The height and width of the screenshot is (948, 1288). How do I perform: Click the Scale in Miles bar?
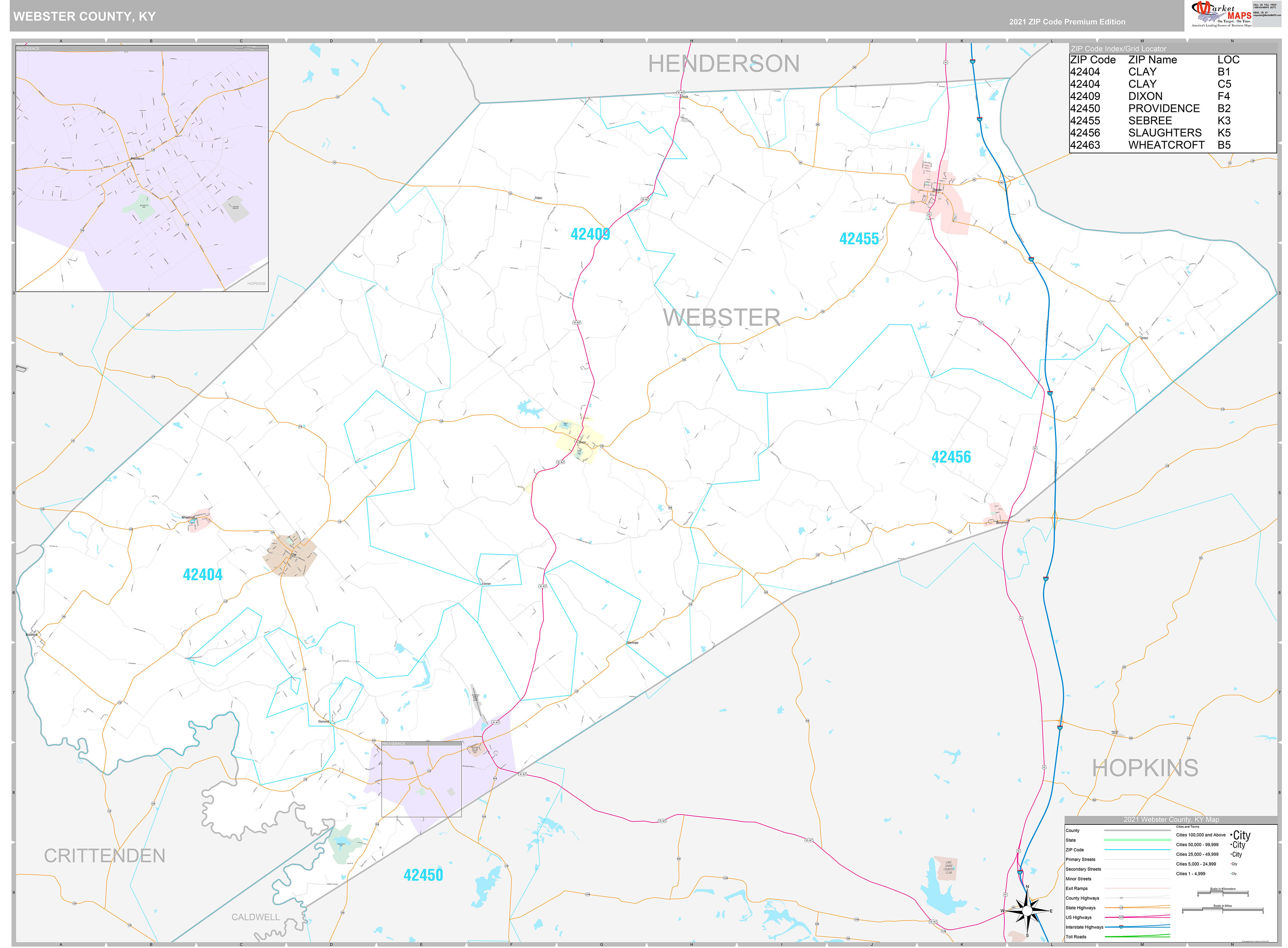(x=1223, y=910)
